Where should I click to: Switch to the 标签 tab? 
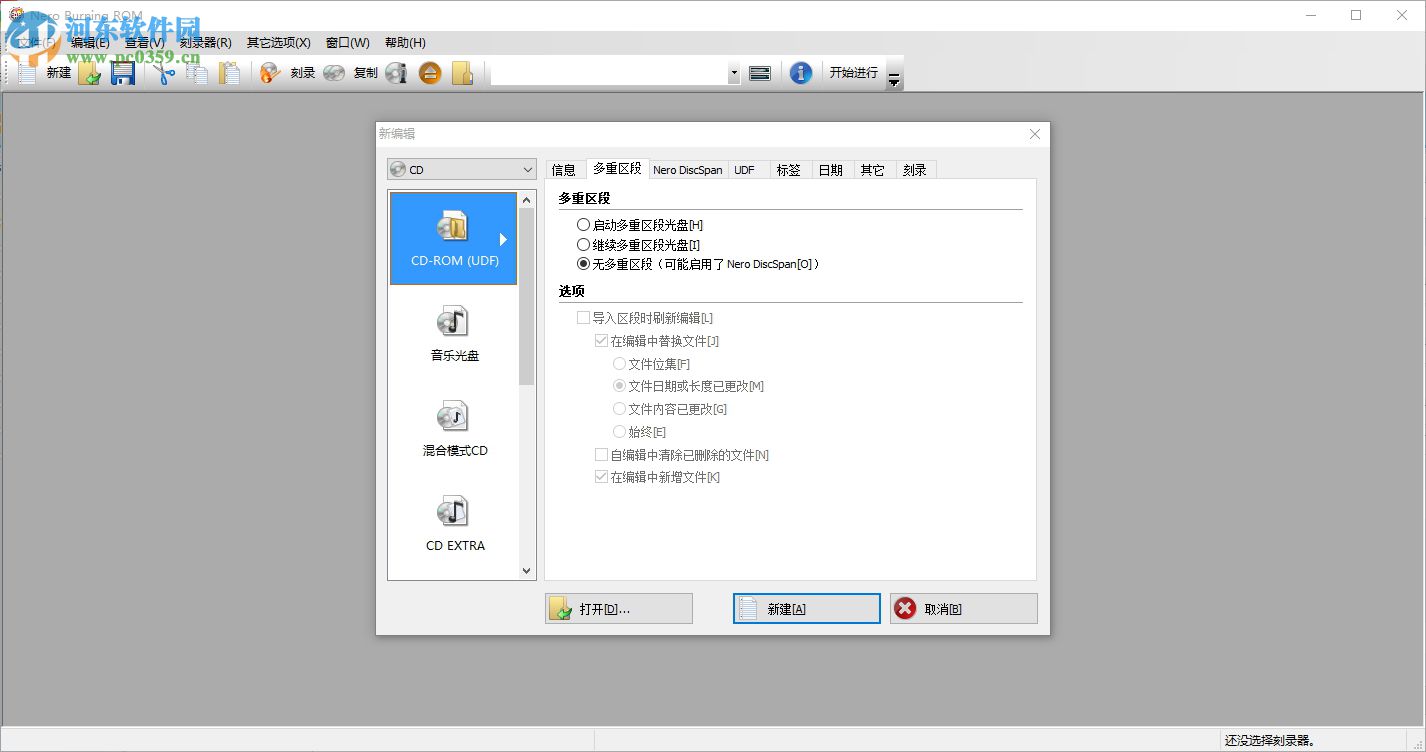pyautogui.click(x=789, y=170)
